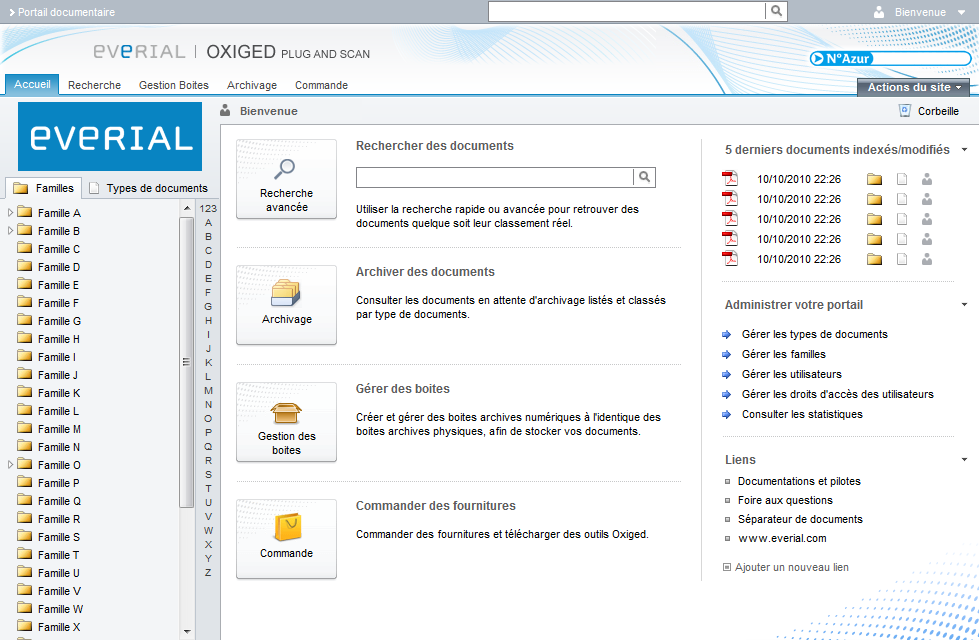Open the Actions du site dropdown
The height and width of the screenshot is (640, 979).
click(x=913, y=87)
